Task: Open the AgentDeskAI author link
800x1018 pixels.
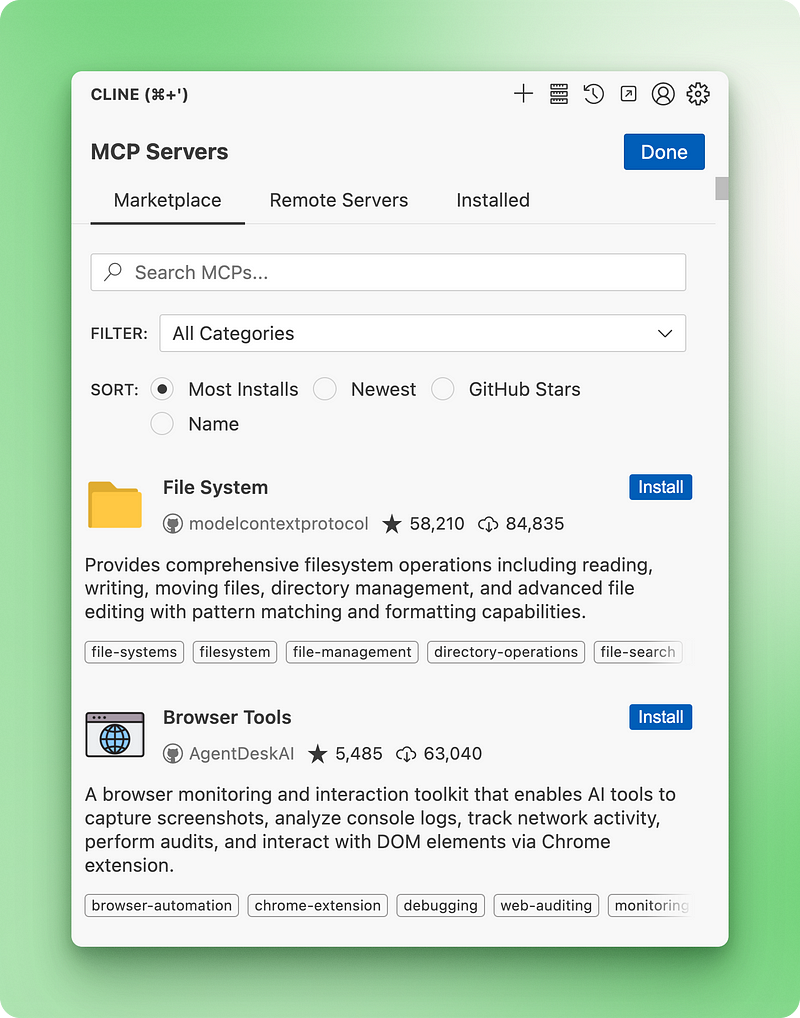Action: [x=242, y=754]
